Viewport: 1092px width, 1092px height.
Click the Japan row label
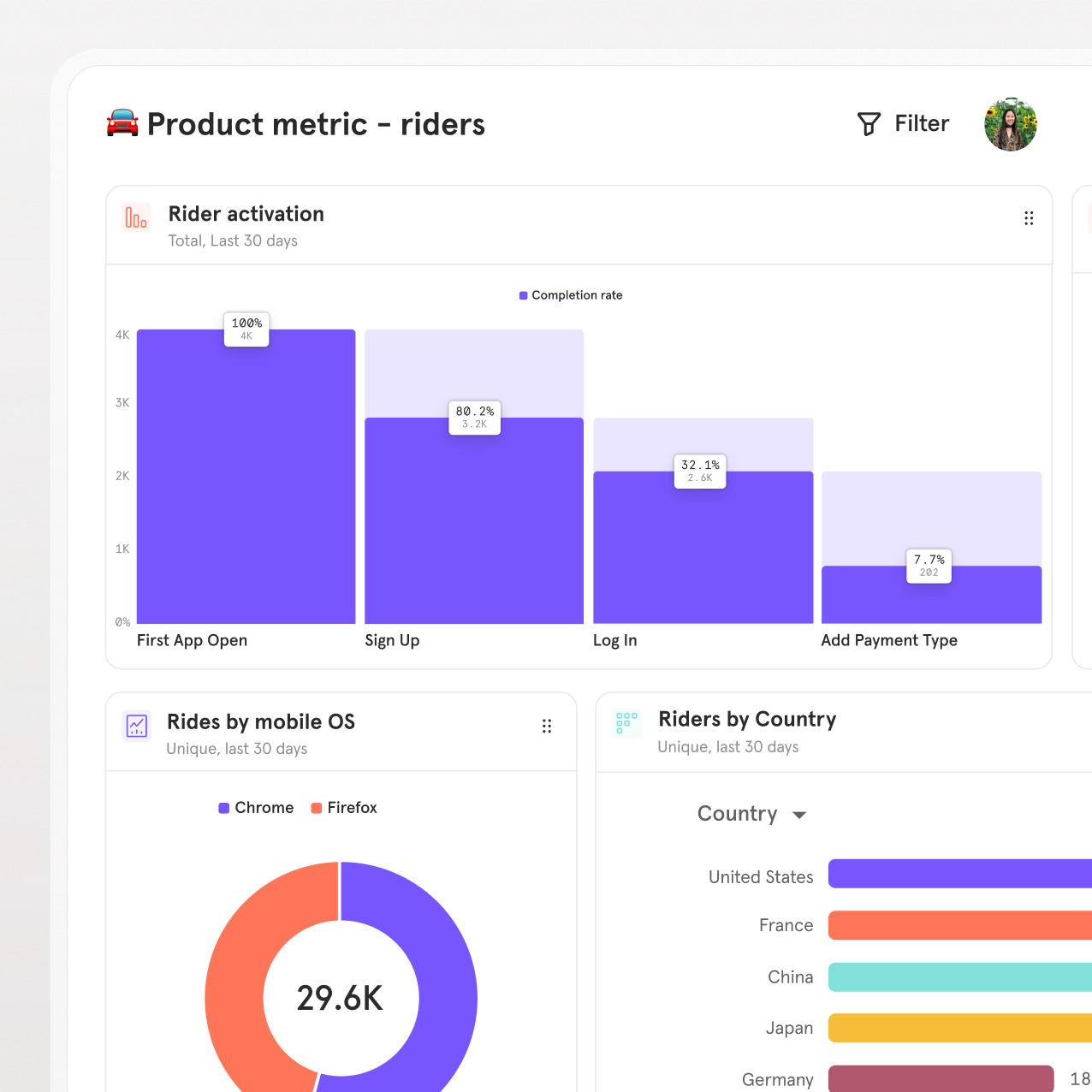click(789, 1029)
